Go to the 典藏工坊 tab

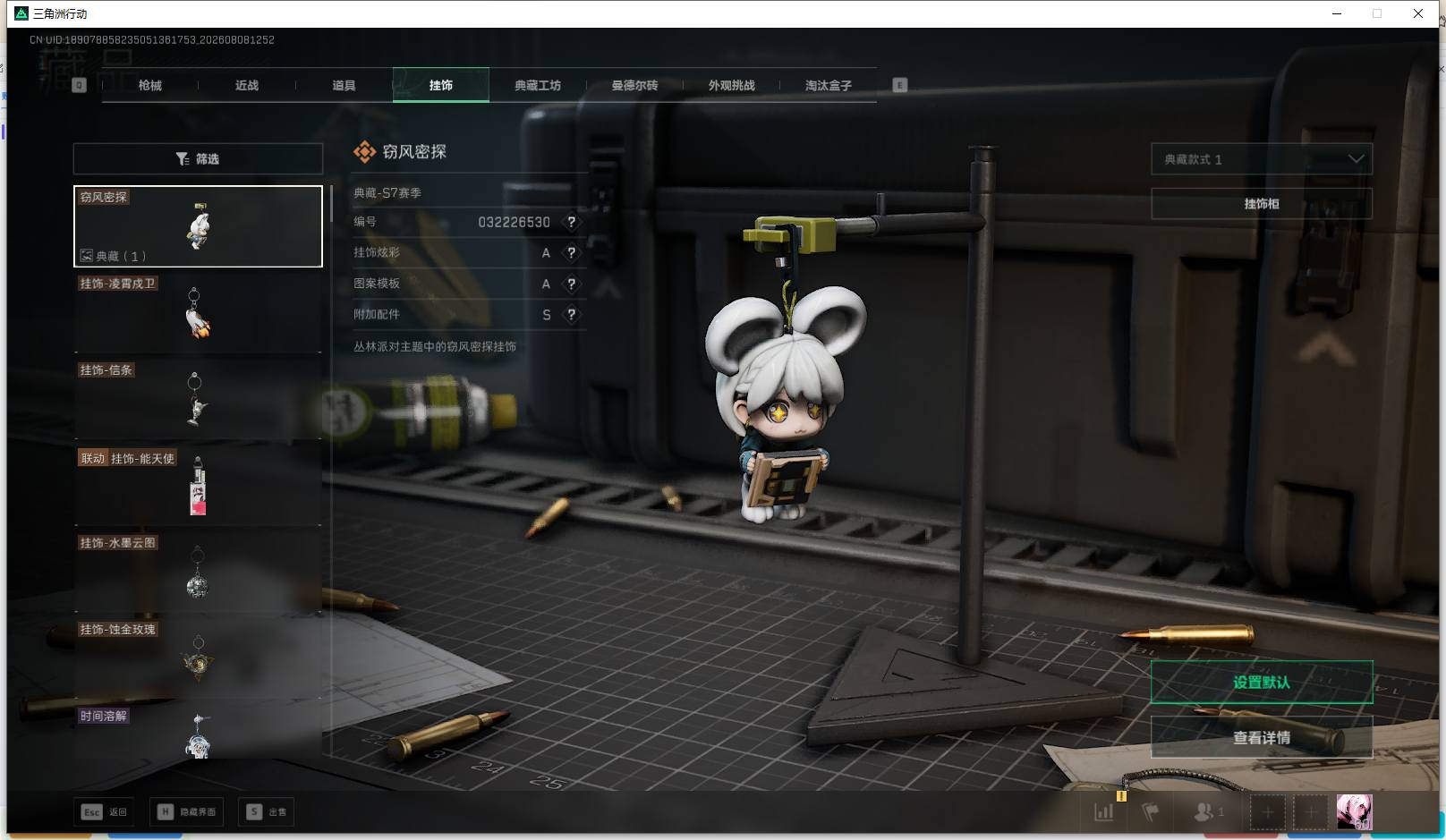pos(538,85)
